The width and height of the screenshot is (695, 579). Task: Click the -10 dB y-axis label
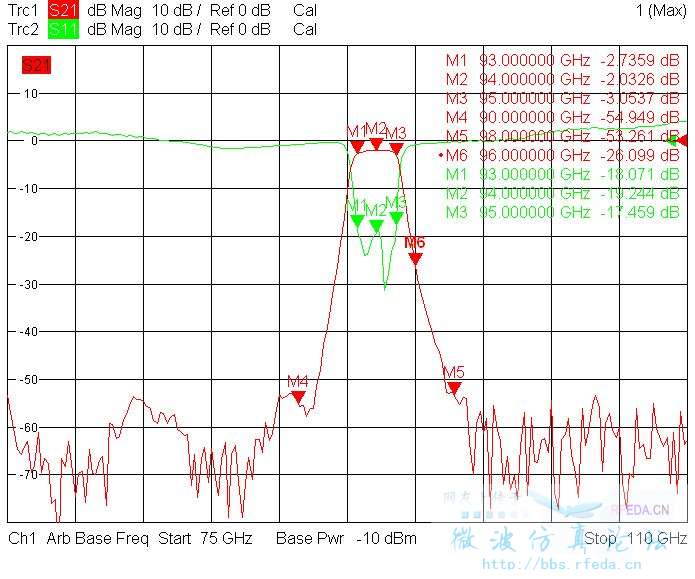(x=28, y=189)
